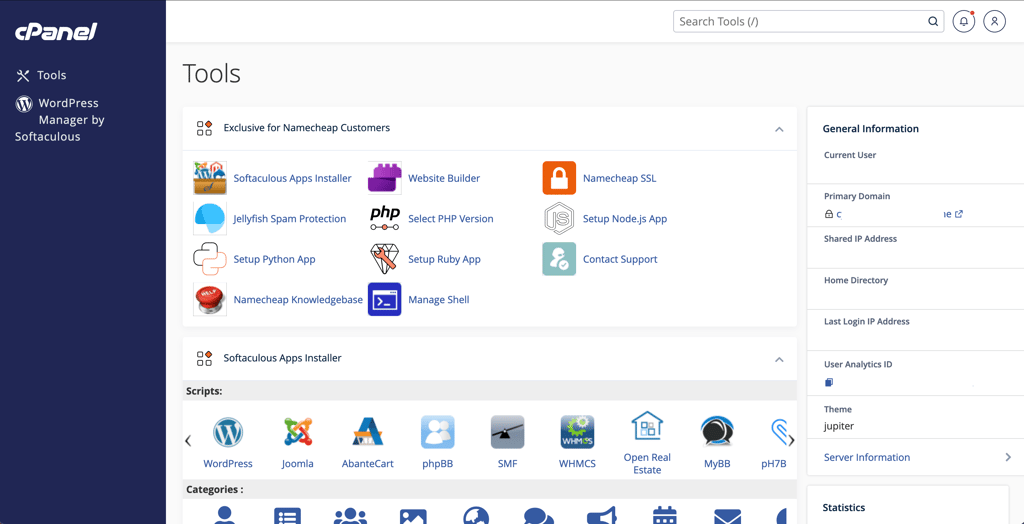Open the Setup Node.js App link
The height and width of the screenshot is (524, 1024).
click(625, 219)
